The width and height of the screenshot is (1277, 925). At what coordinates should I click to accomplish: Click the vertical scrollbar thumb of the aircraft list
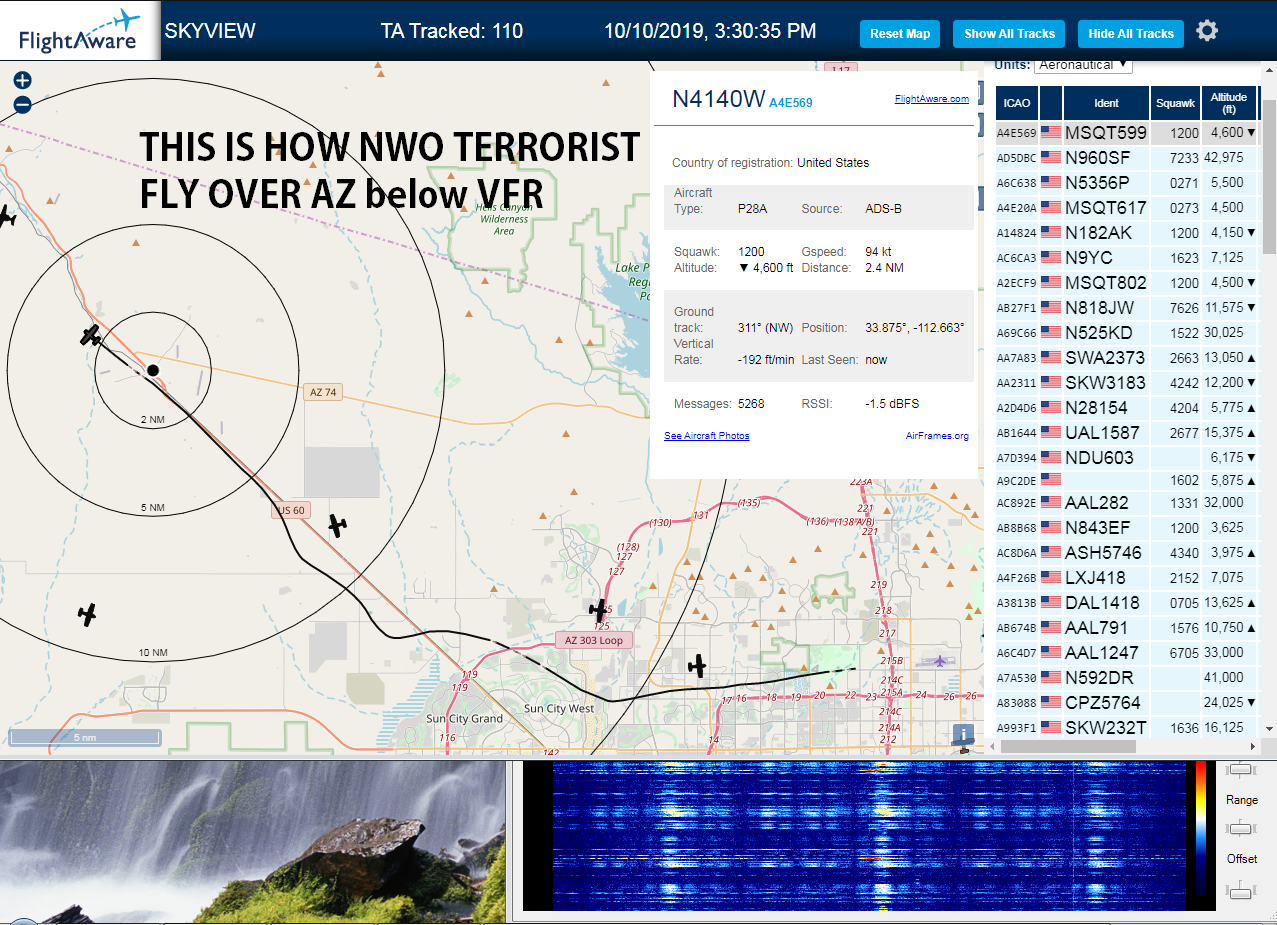1269,178
